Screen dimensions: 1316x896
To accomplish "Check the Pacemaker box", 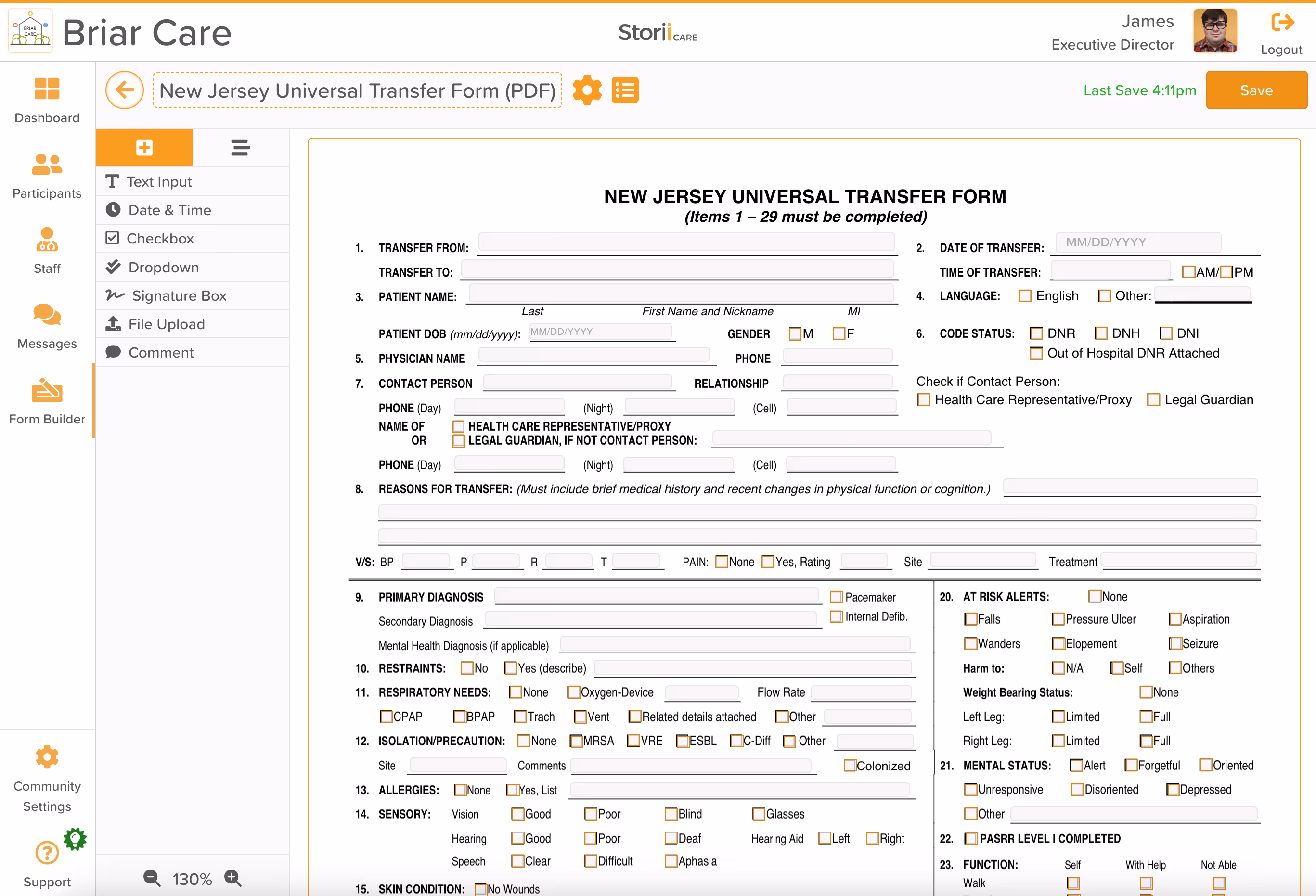I will (x=836, y=597).
